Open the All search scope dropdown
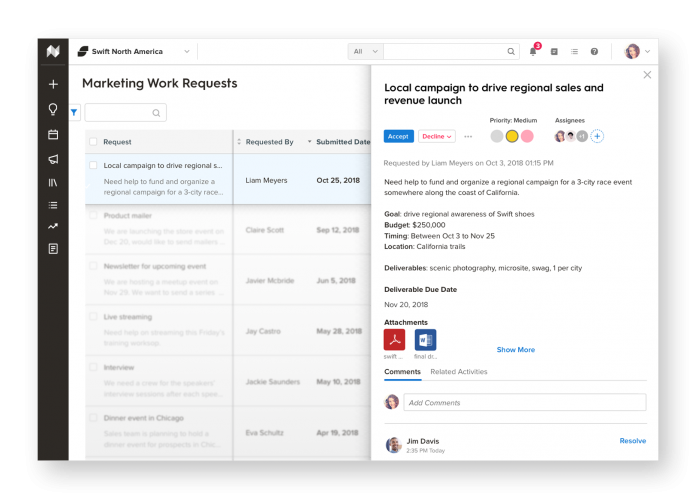The width and height of the screenshot is (696, 499). [365, 51]
